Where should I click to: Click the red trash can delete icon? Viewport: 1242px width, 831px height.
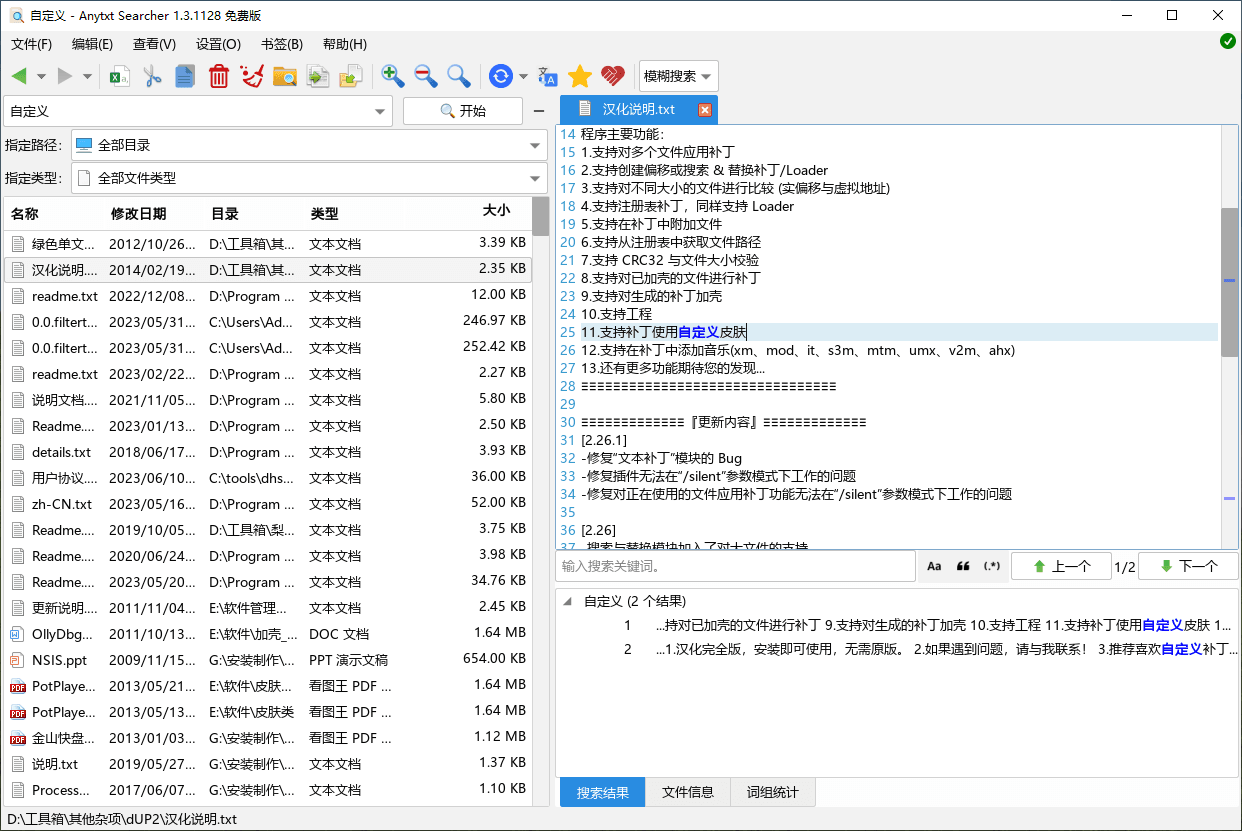(218, 76)
